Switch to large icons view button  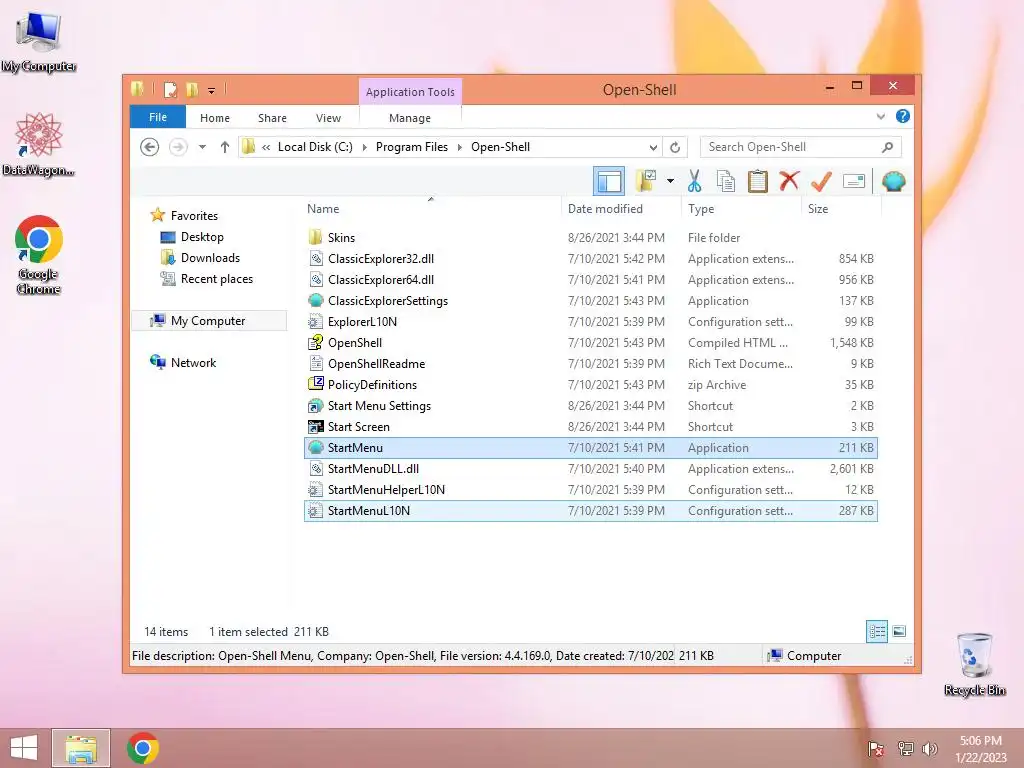coord(899,631)
